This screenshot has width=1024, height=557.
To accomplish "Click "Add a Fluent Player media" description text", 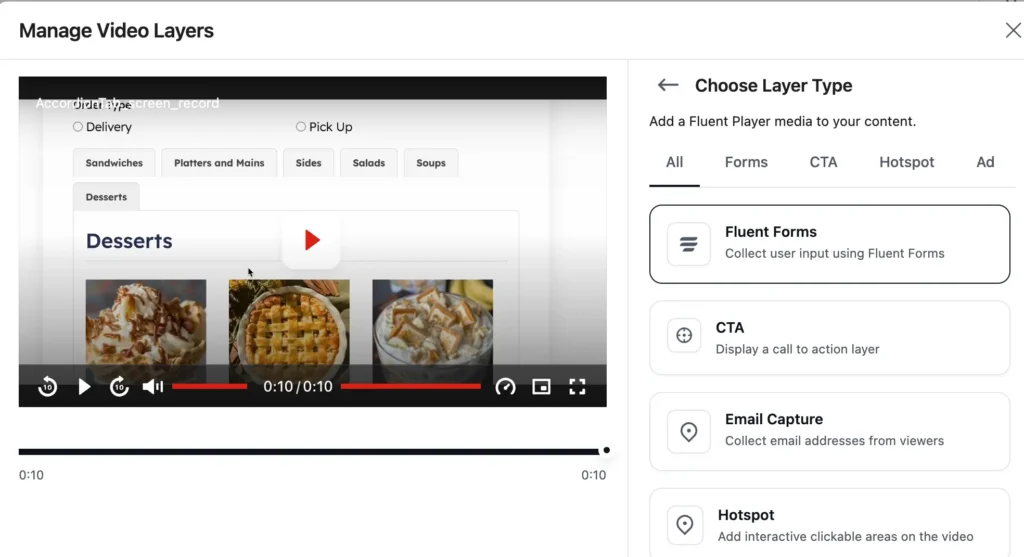I will click(782, 121).
